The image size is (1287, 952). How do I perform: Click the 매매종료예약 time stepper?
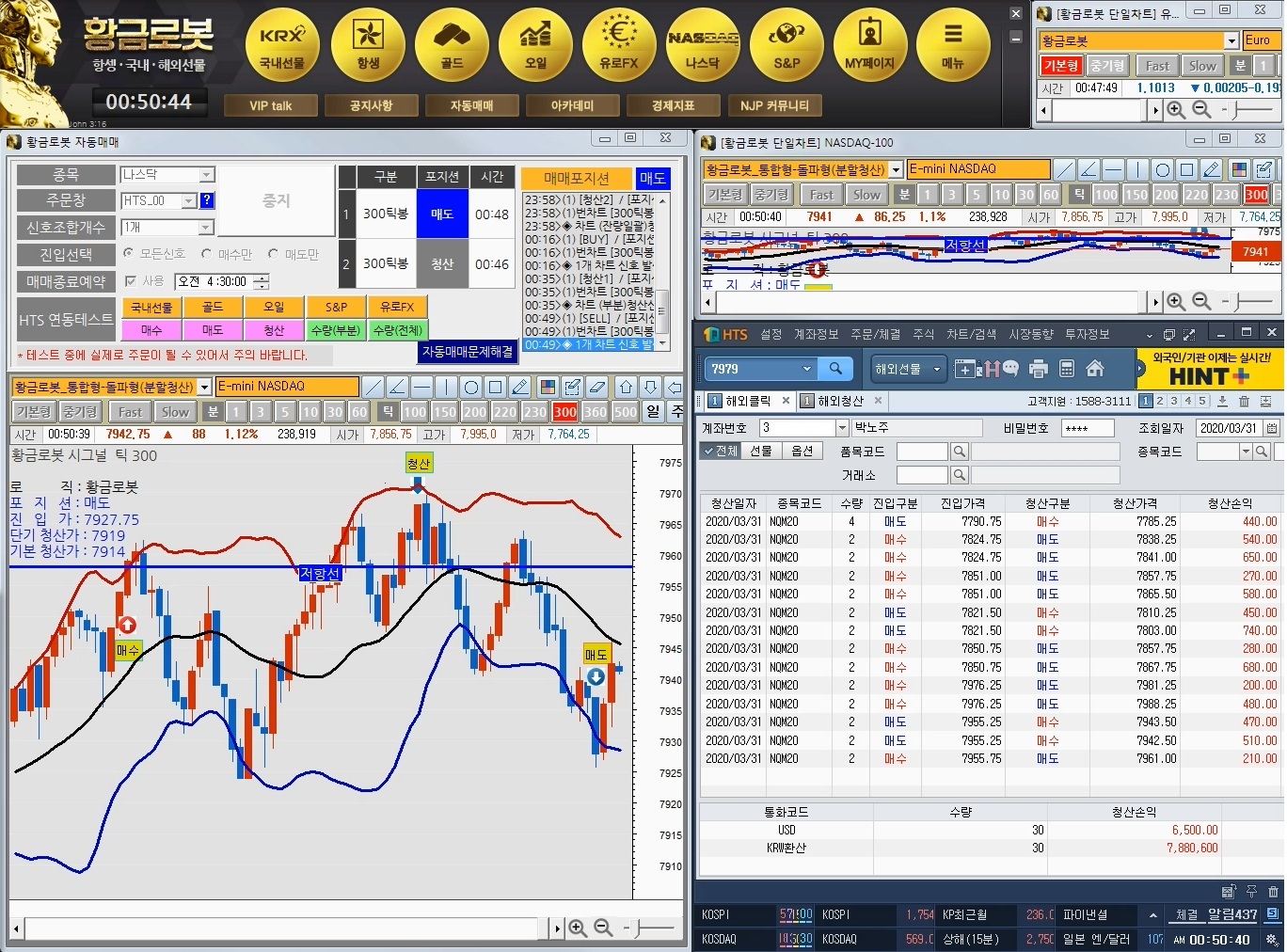click(x=262, y=281)
